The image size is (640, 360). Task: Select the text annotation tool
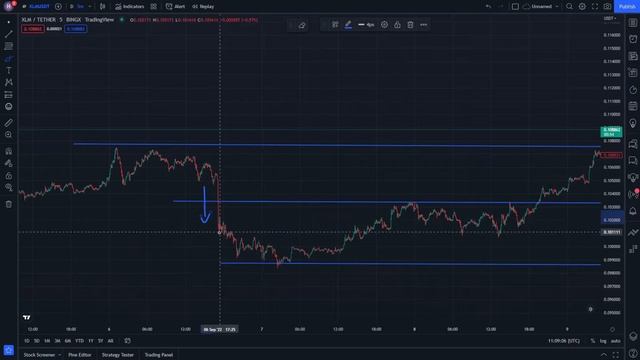[x=9, y=71]
